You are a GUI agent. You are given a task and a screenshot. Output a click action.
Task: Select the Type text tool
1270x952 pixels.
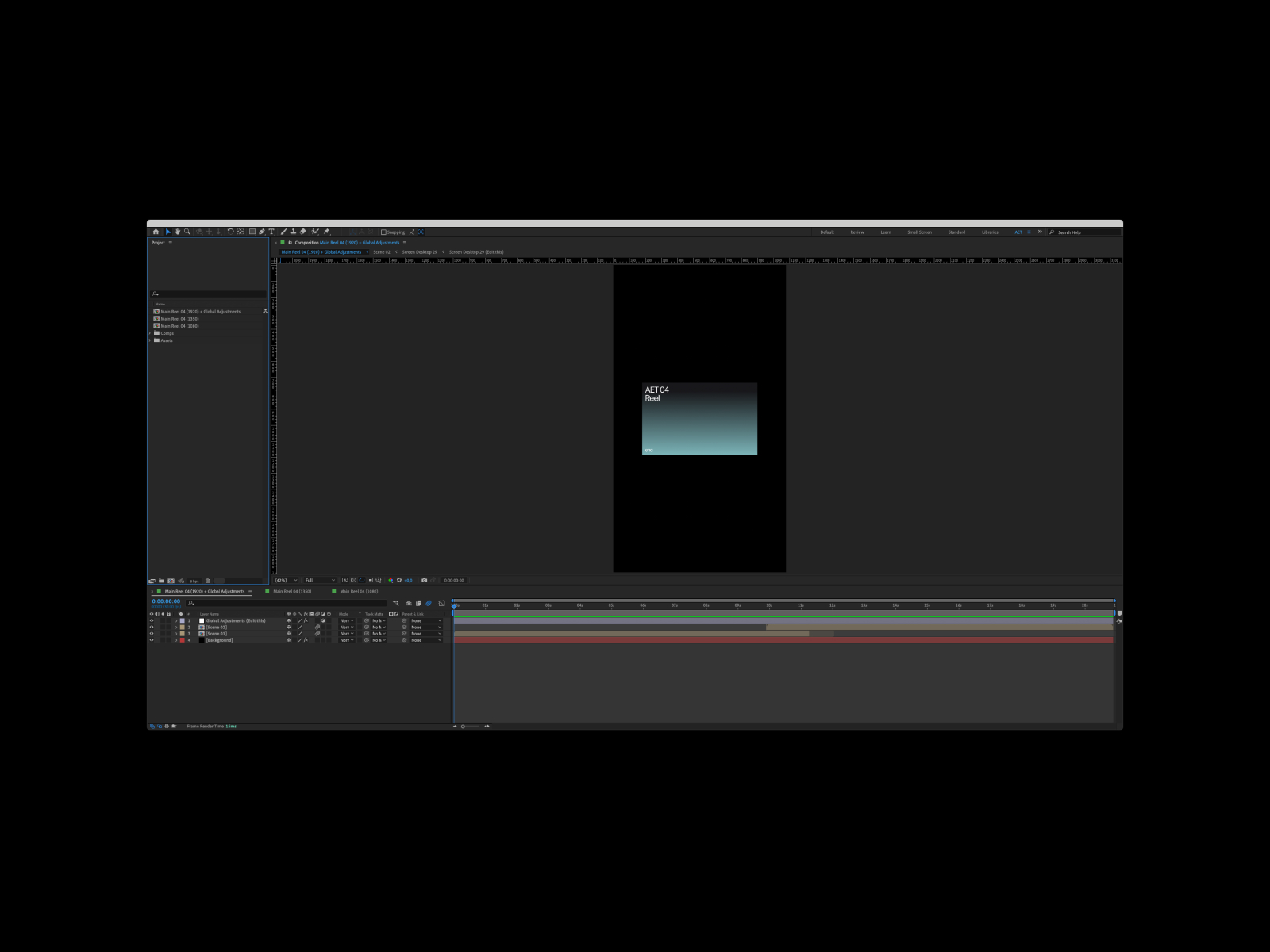tap(271, 232)
